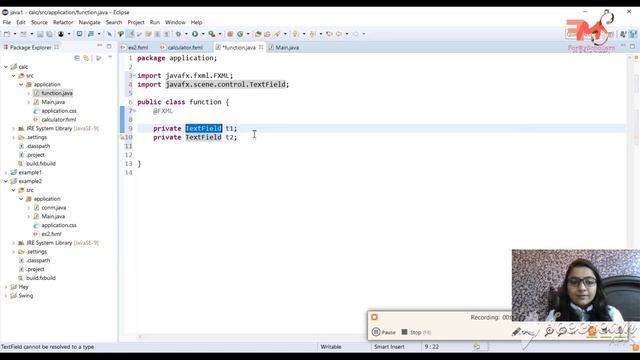Open the Source menu
Image resolution: width=640 pixels, height=360 pixels.
(39, 22)
